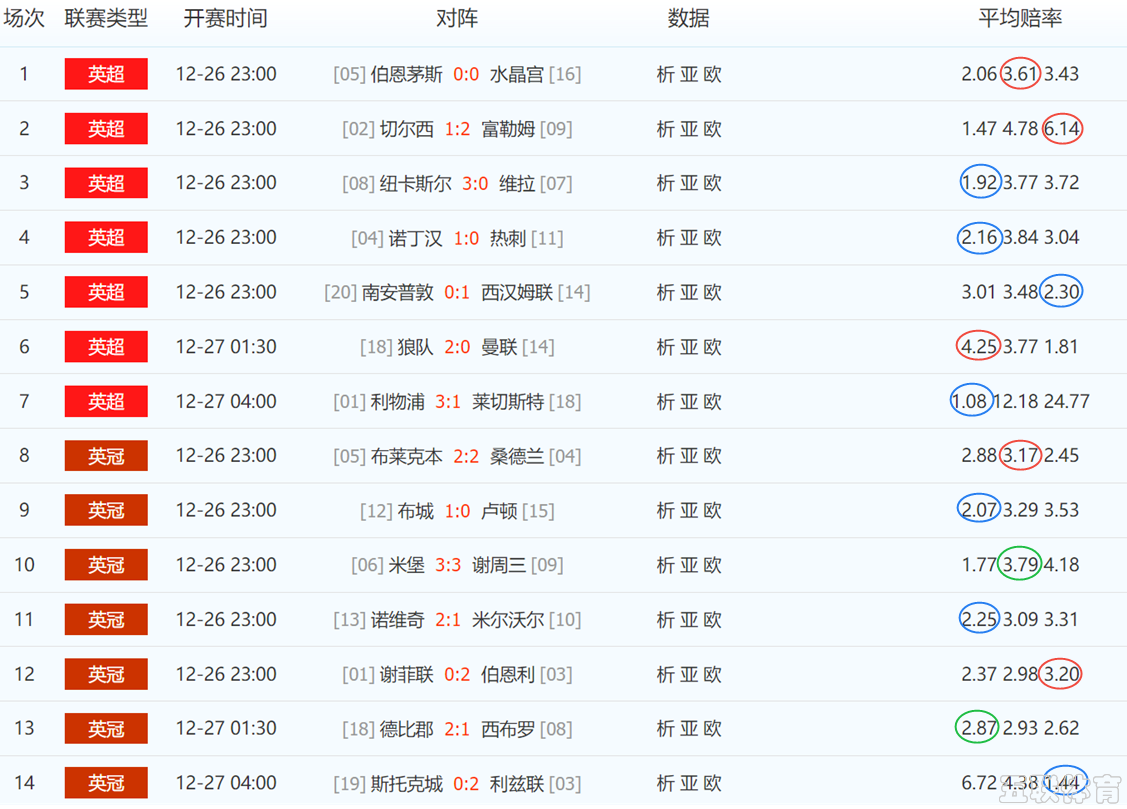Click the 开赛时间 column header
Image resolution: width=1127 pixels, height=809 pixels.
[x=226, y=18]
